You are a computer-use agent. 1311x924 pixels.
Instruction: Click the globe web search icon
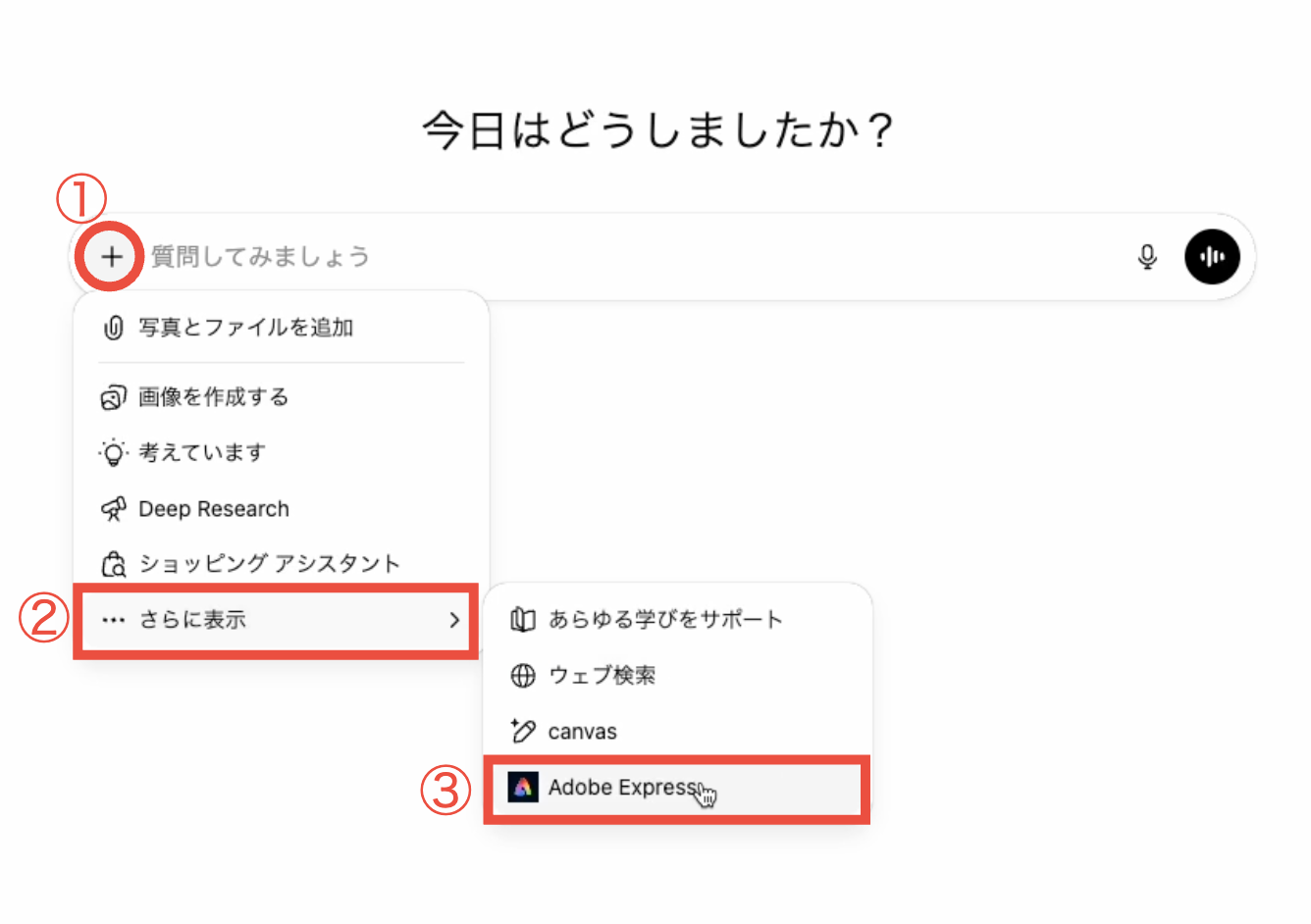523,676
